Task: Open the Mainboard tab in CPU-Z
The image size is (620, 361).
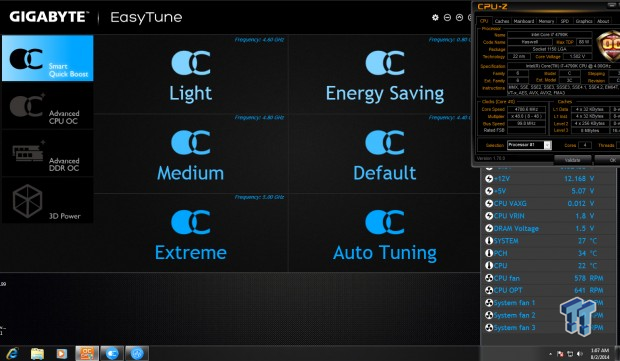Action: [524, 21]
